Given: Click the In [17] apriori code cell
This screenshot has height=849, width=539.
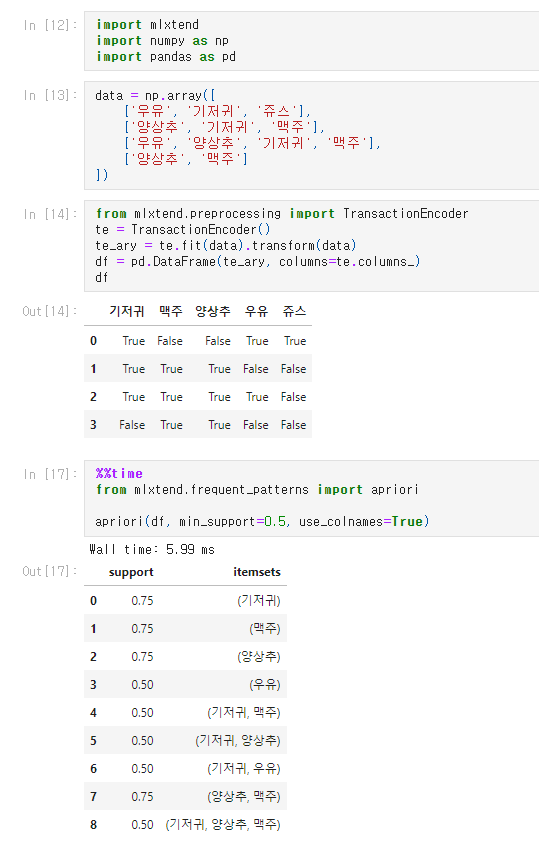Looking at the screenshot, I should point(311,498).
